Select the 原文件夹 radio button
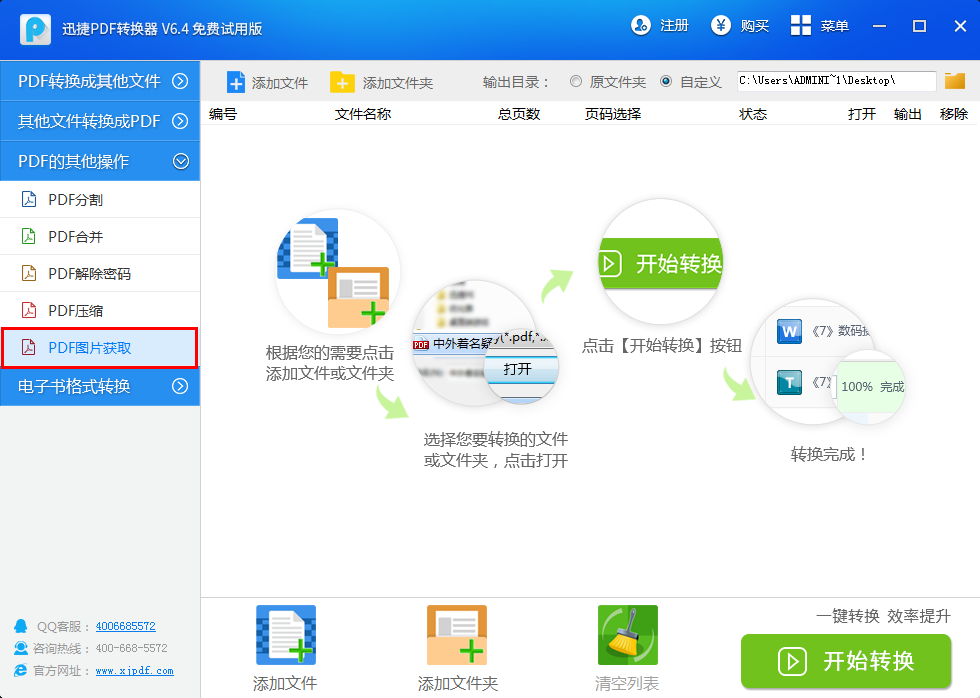This screenshot has width=980, height=698. pos(576,81)
